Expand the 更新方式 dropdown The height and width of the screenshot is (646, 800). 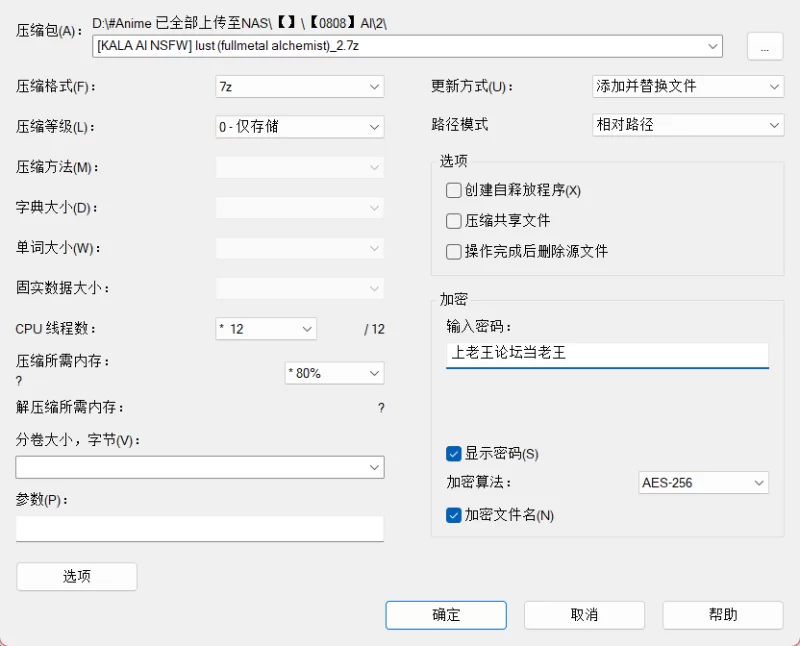point(687,87)
